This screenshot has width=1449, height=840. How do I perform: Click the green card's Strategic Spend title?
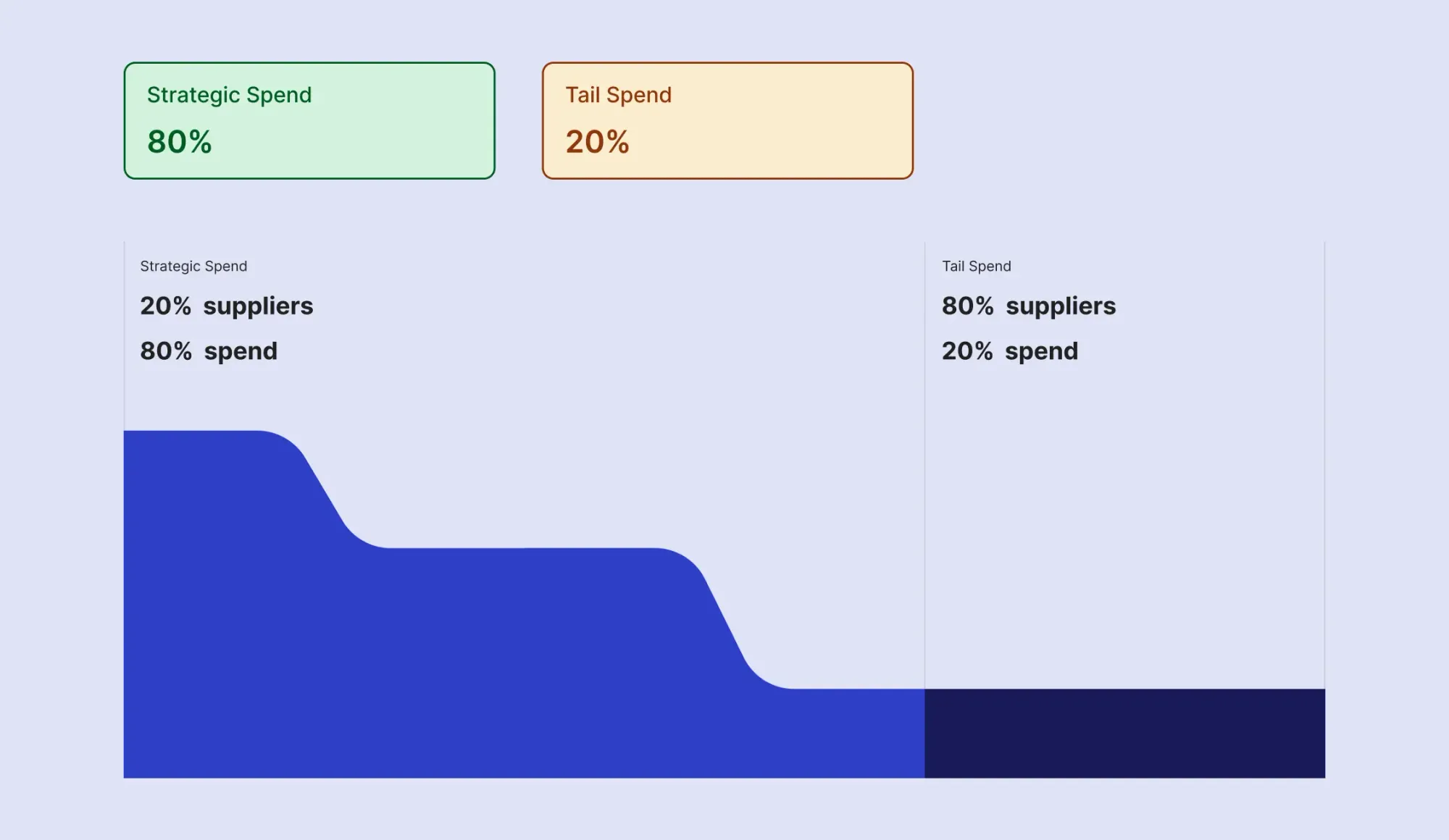229,95
